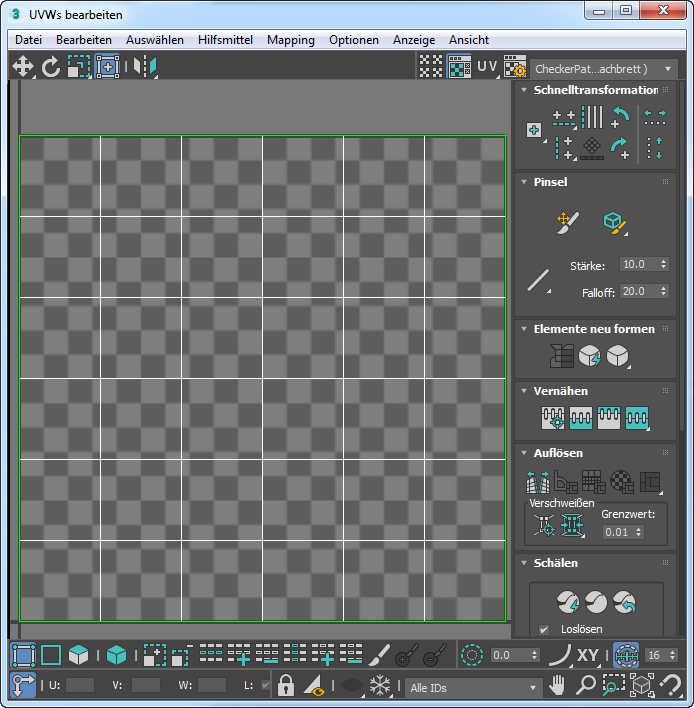Open checker map options gear icon
694x708 pixels.
click(x=515, y=67)
